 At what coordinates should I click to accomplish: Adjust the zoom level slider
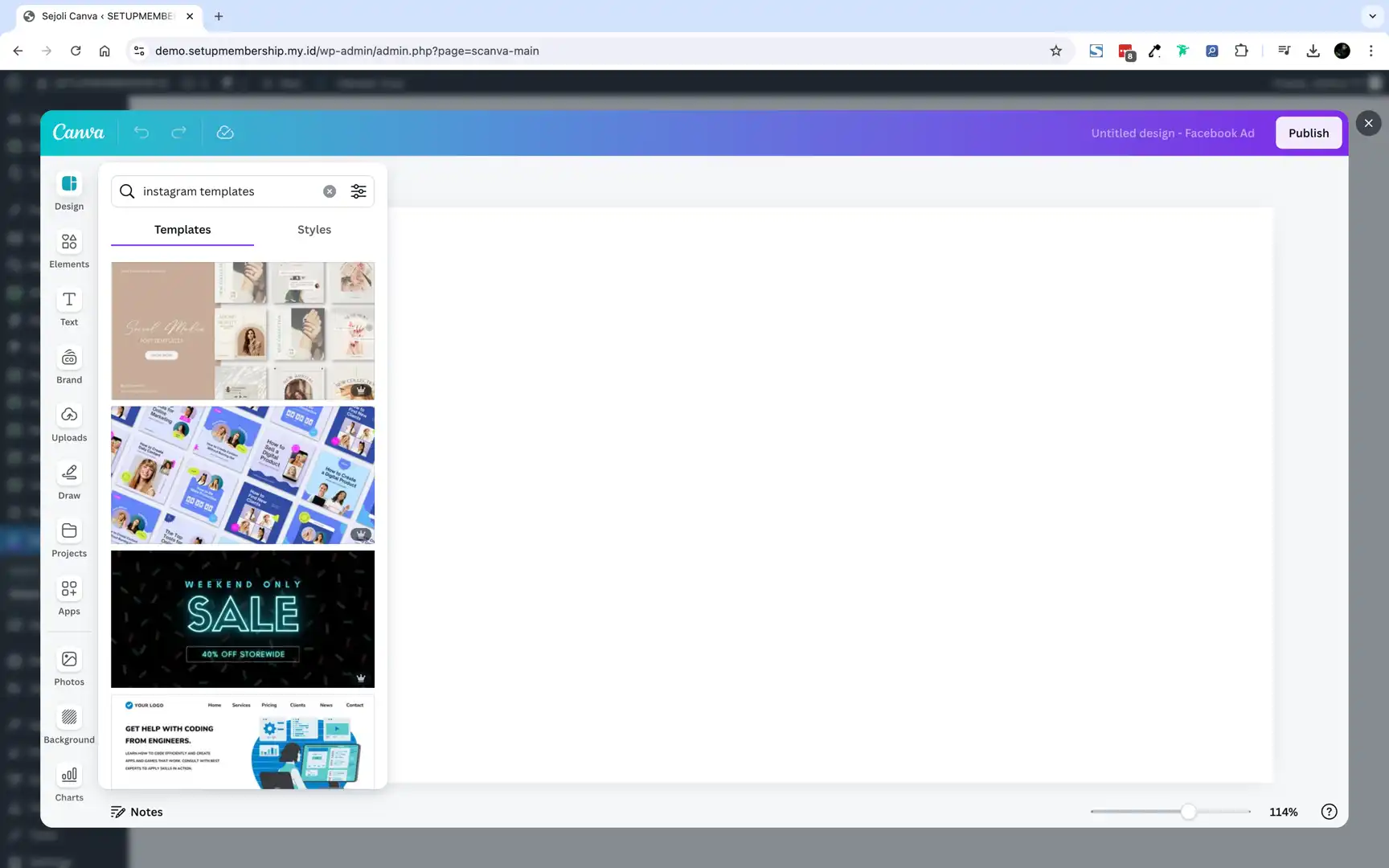pos(1189,812)
